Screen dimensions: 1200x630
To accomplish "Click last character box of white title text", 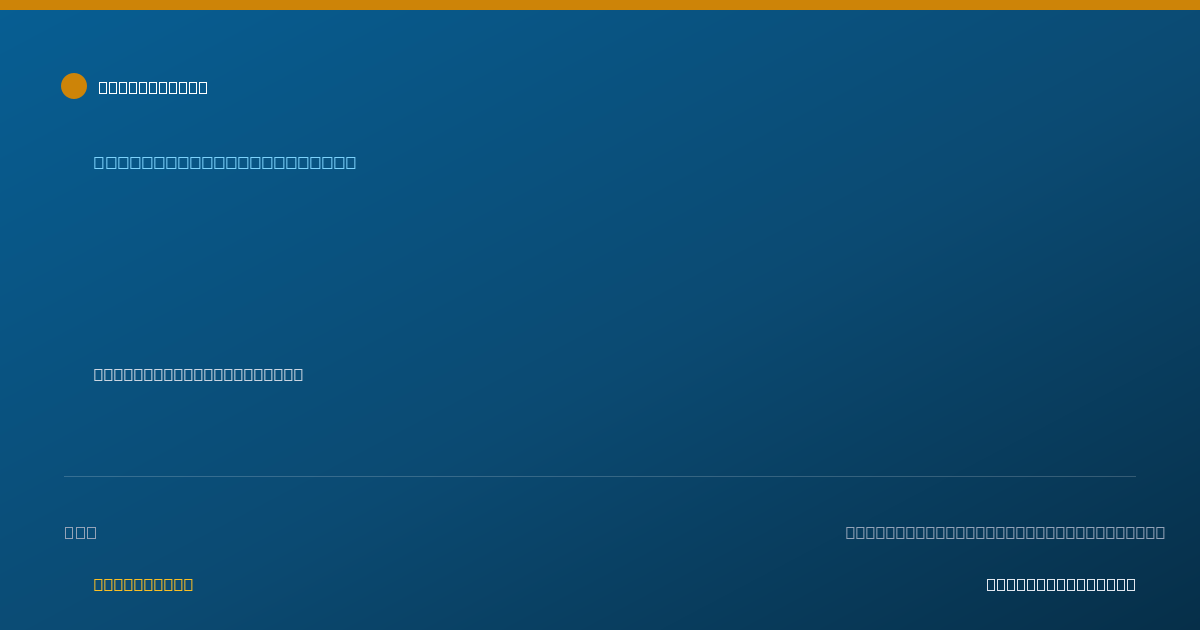I will 203,87.
